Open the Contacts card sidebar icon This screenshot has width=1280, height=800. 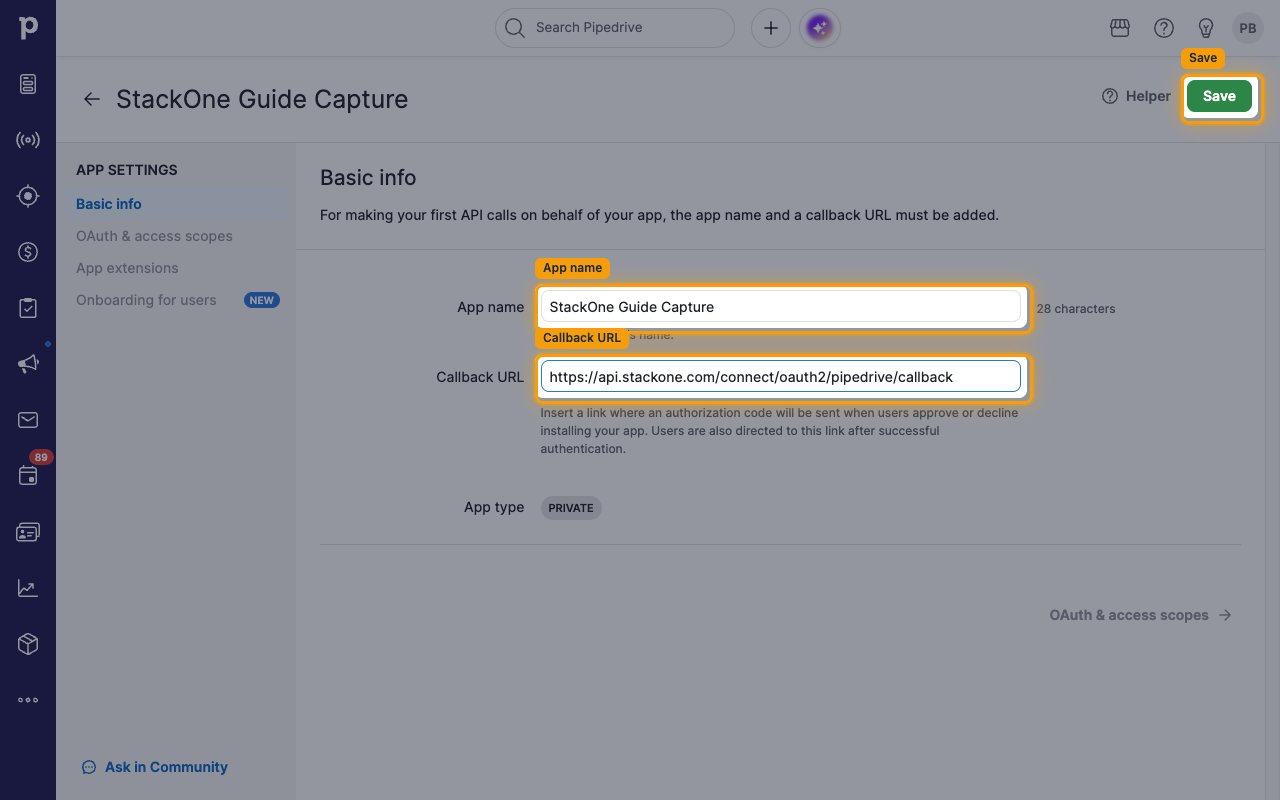click(x=28, y=532)
